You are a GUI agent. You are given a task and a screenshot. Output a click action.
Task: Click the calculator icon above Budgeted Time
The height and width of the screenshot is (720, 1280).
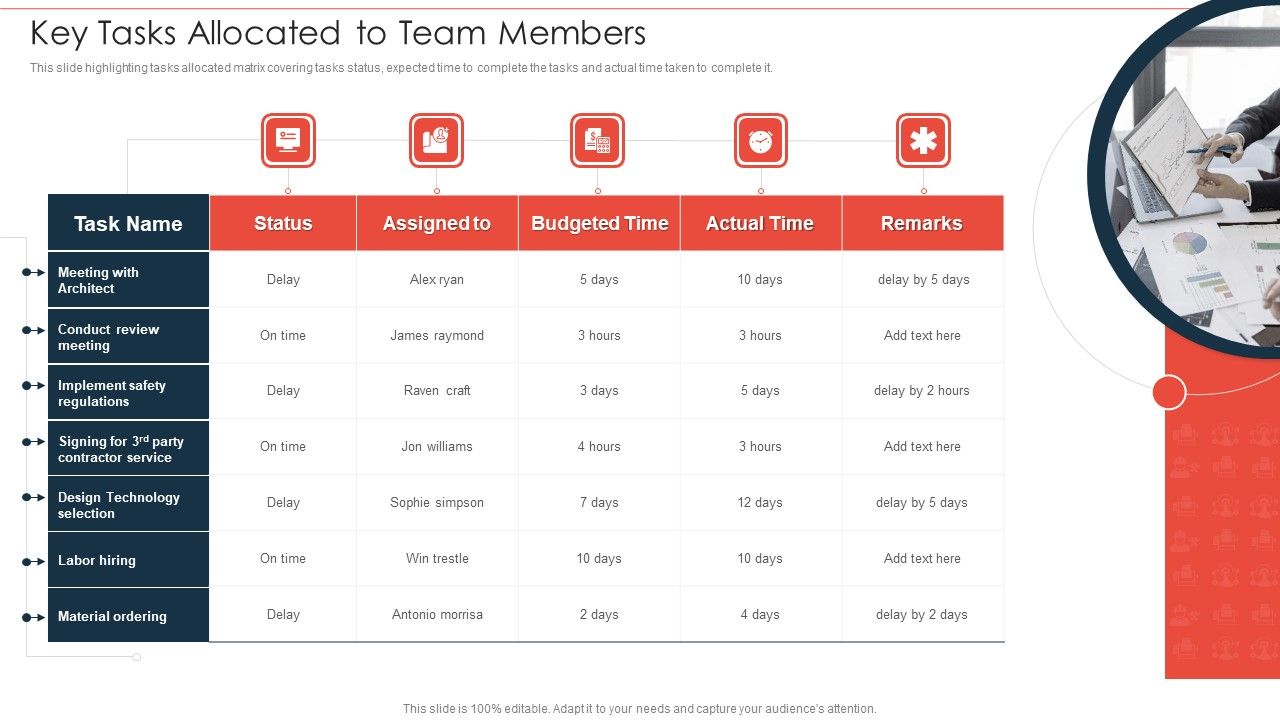(597, 140)
